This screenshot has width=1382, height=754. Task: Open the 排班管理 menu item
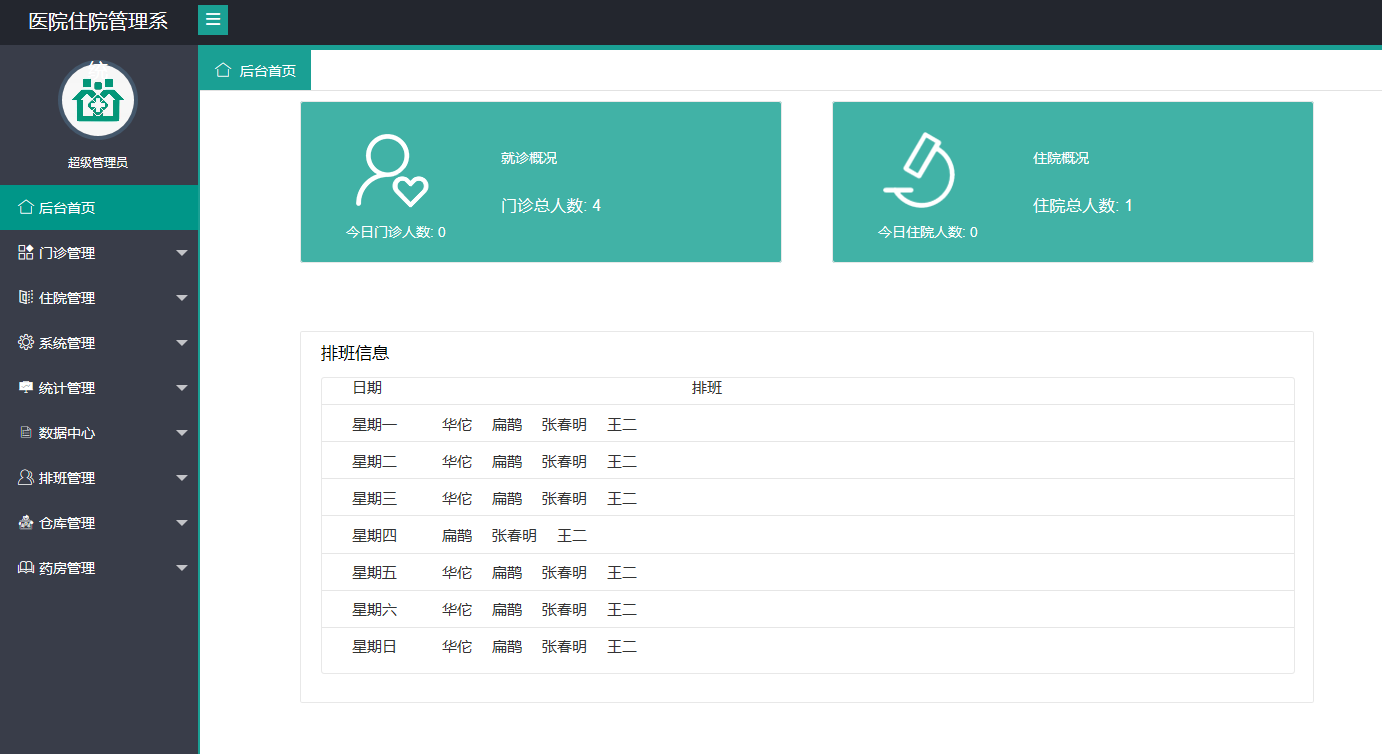click(x=99, y=478)
